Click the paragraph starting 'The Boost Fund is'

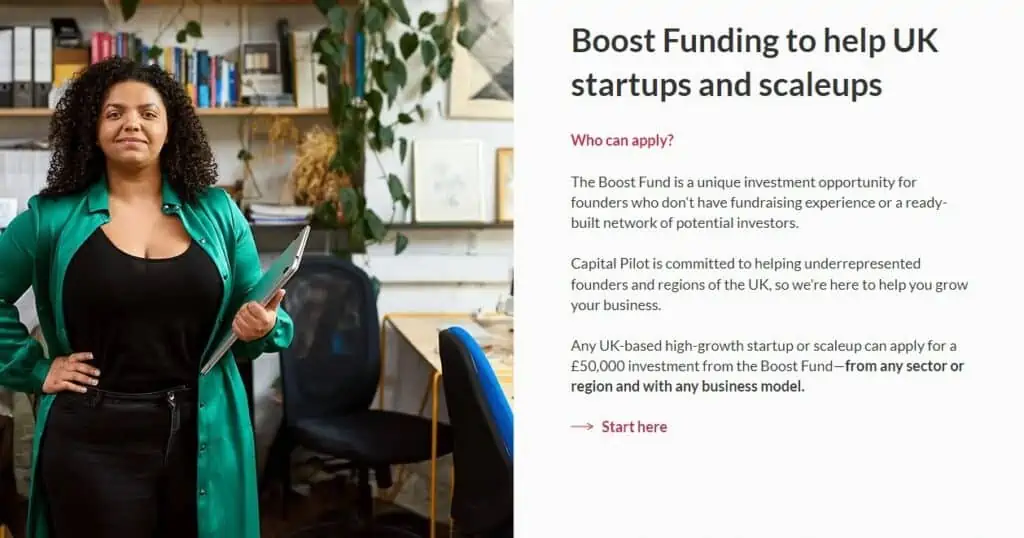pyautogui.click(x=759, y=202)
